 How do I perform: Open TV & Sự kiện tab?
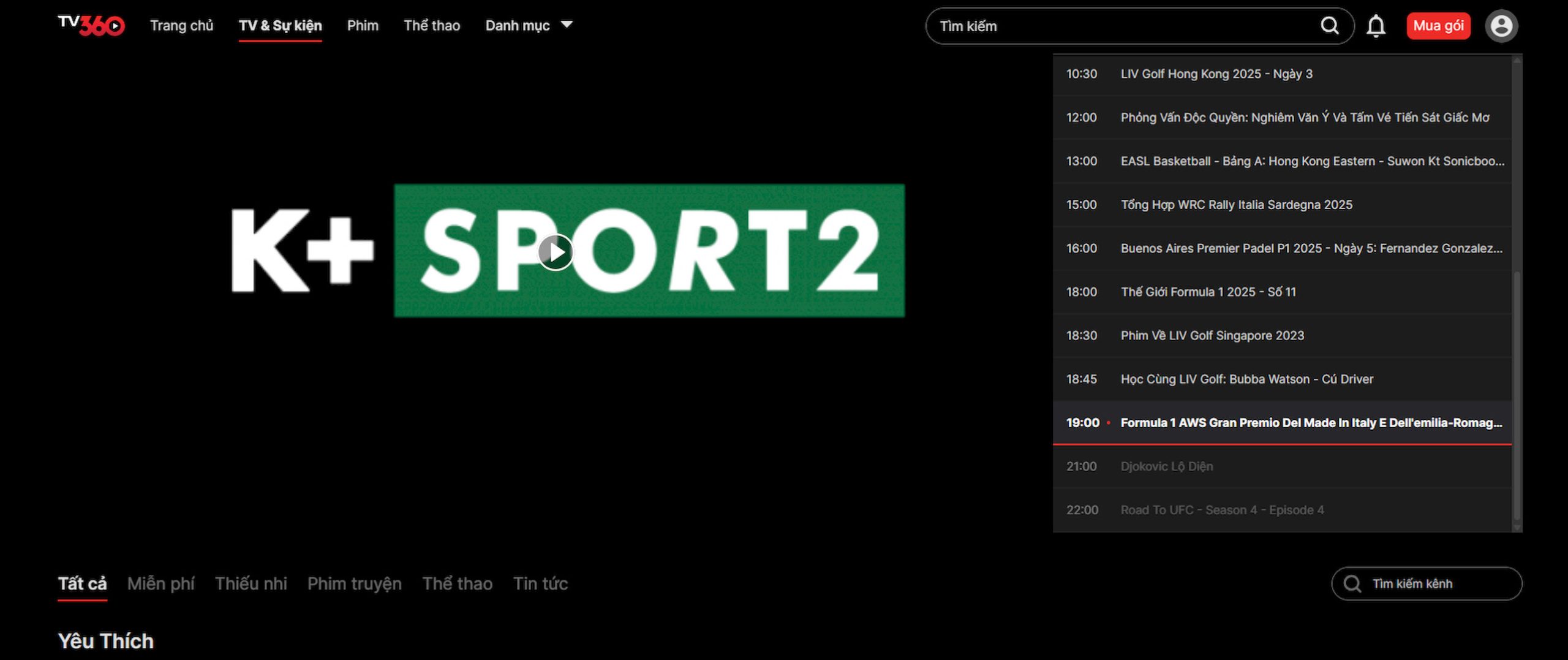(280, 26)
